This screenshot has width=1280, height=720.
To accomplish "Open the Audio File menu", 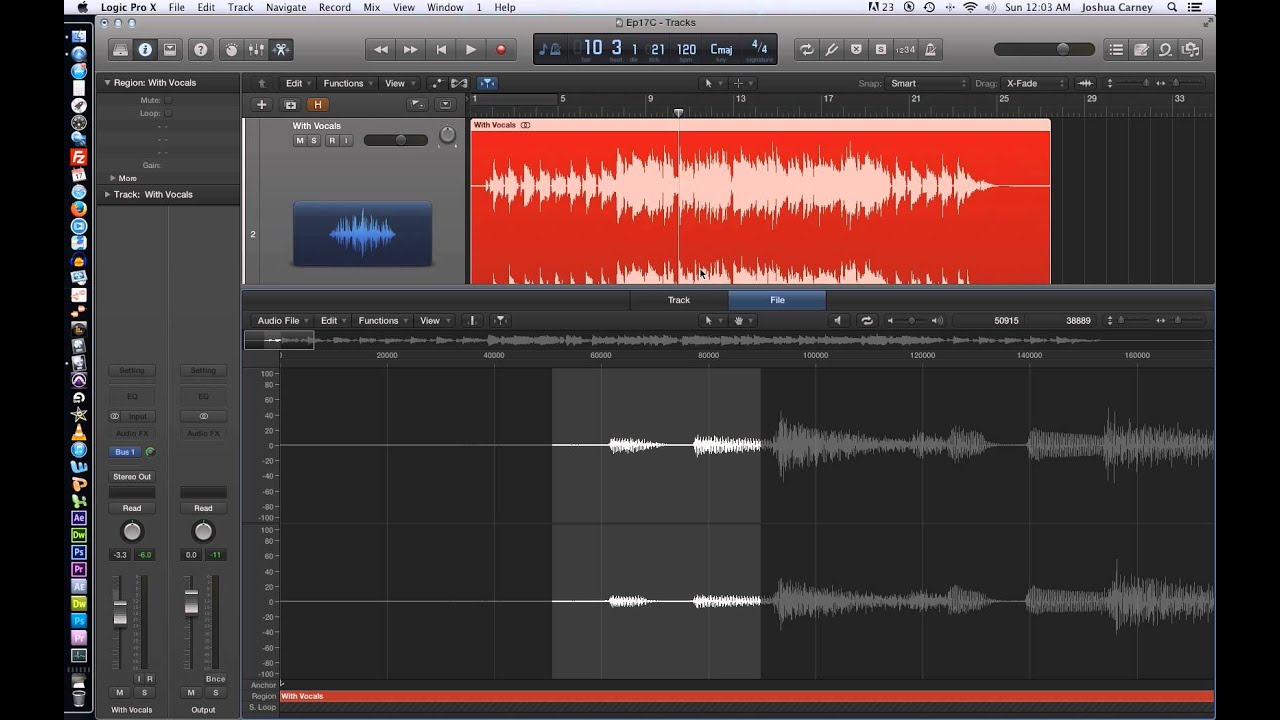I will (281, 320).
